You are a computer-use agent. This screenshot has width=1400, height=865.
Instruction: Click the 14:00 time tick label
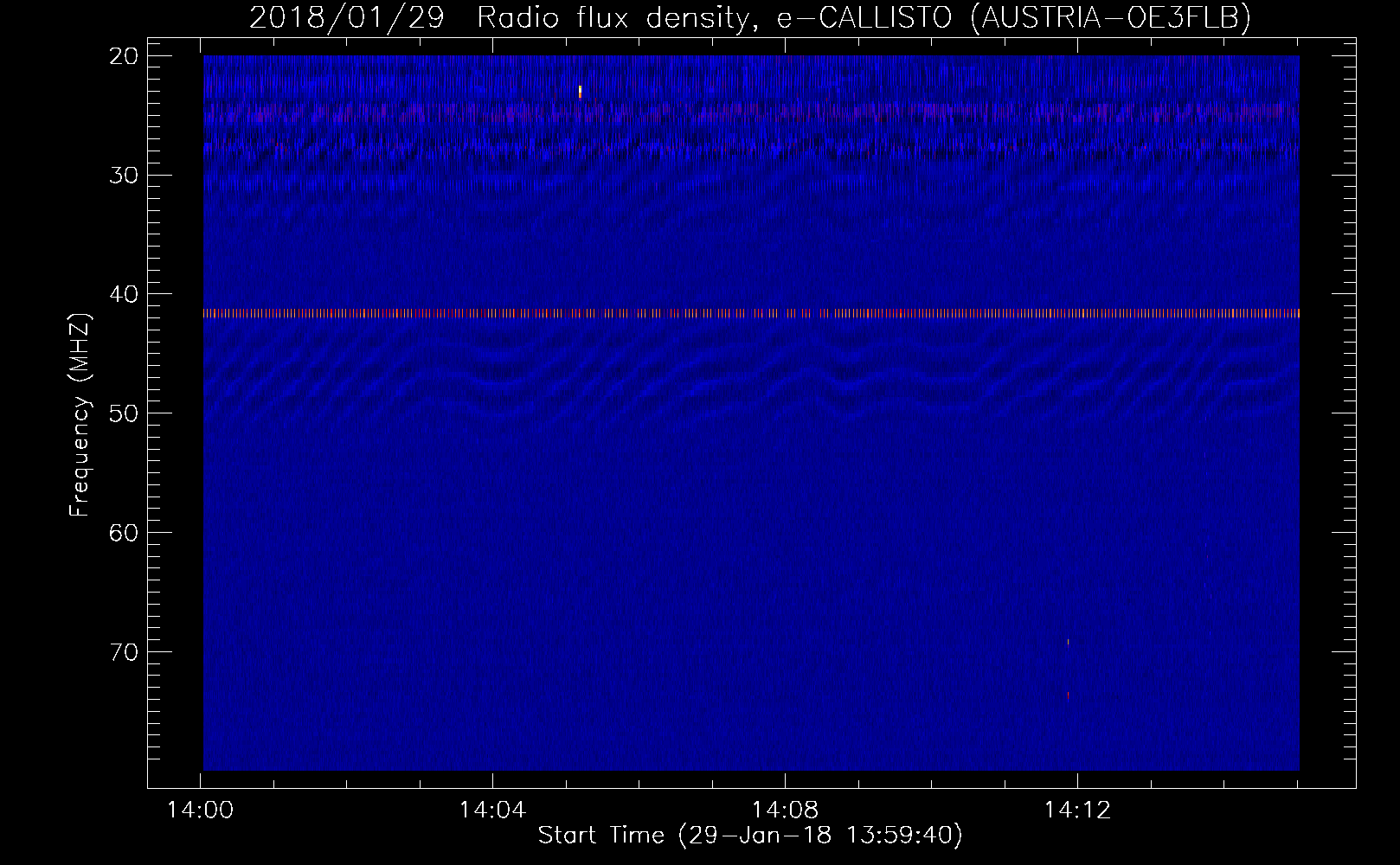(x=201, y=811)
